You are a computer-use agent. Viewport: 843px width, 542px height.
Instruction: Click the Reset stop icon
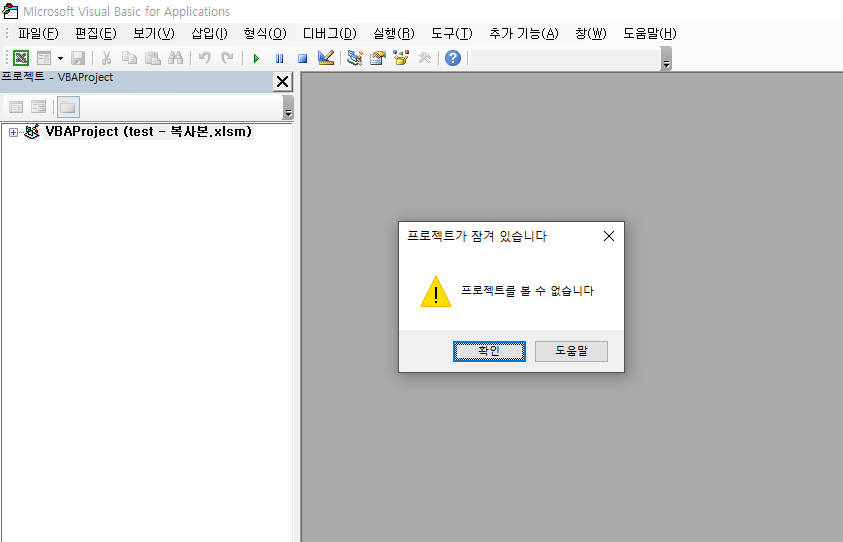pyautogui.click(x=302, y=58)
